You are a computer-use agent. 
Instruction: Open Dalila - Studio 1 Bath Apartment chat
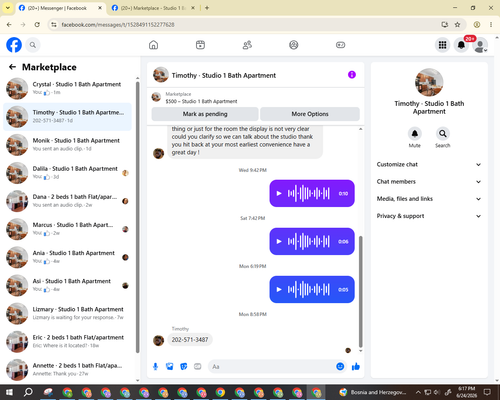pos(67,173)
